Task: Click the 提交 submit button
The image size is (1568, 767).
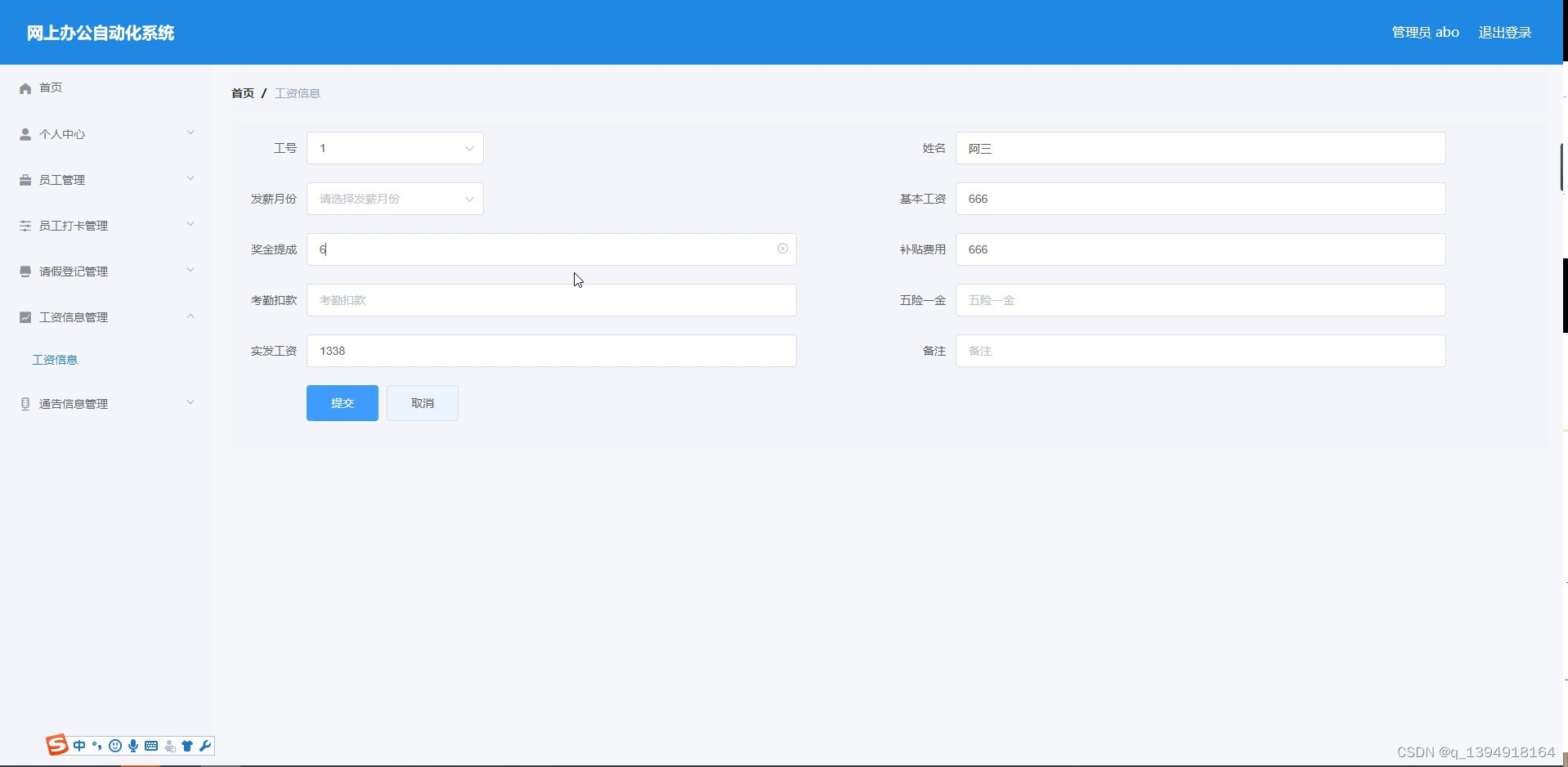Action: [x=343, y=403]
